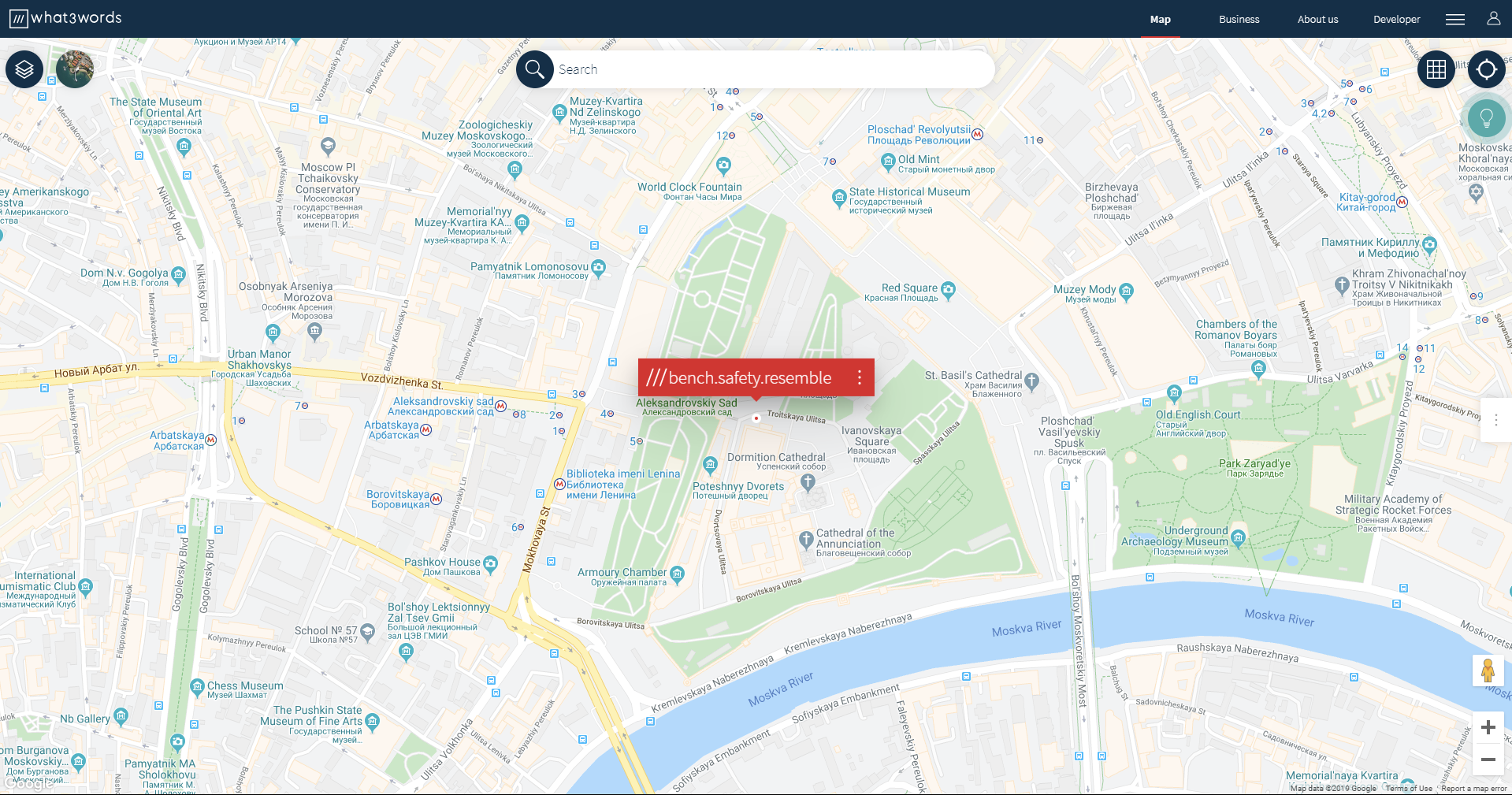This screenshot has height=795, width=1512.
Task: Click Biblioteka imeni Lenina metro icon
Action: (x=560, y=484)
